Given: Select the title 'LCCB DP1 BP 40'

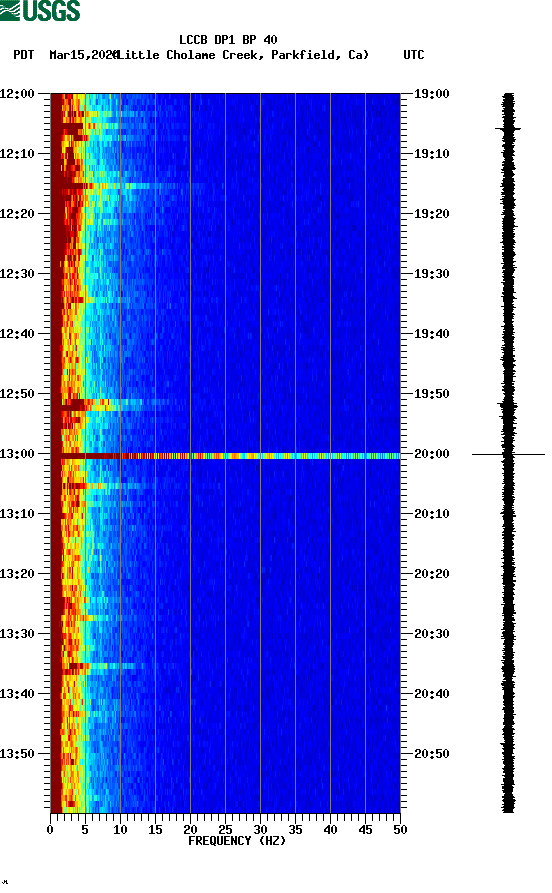Looking at the screenshot, I should tap(228, 40).
